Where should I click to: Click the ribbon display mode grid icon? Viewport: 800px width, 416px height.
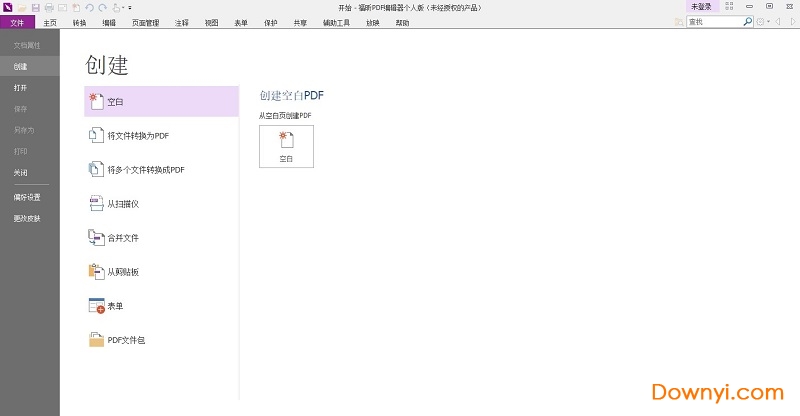729,7
